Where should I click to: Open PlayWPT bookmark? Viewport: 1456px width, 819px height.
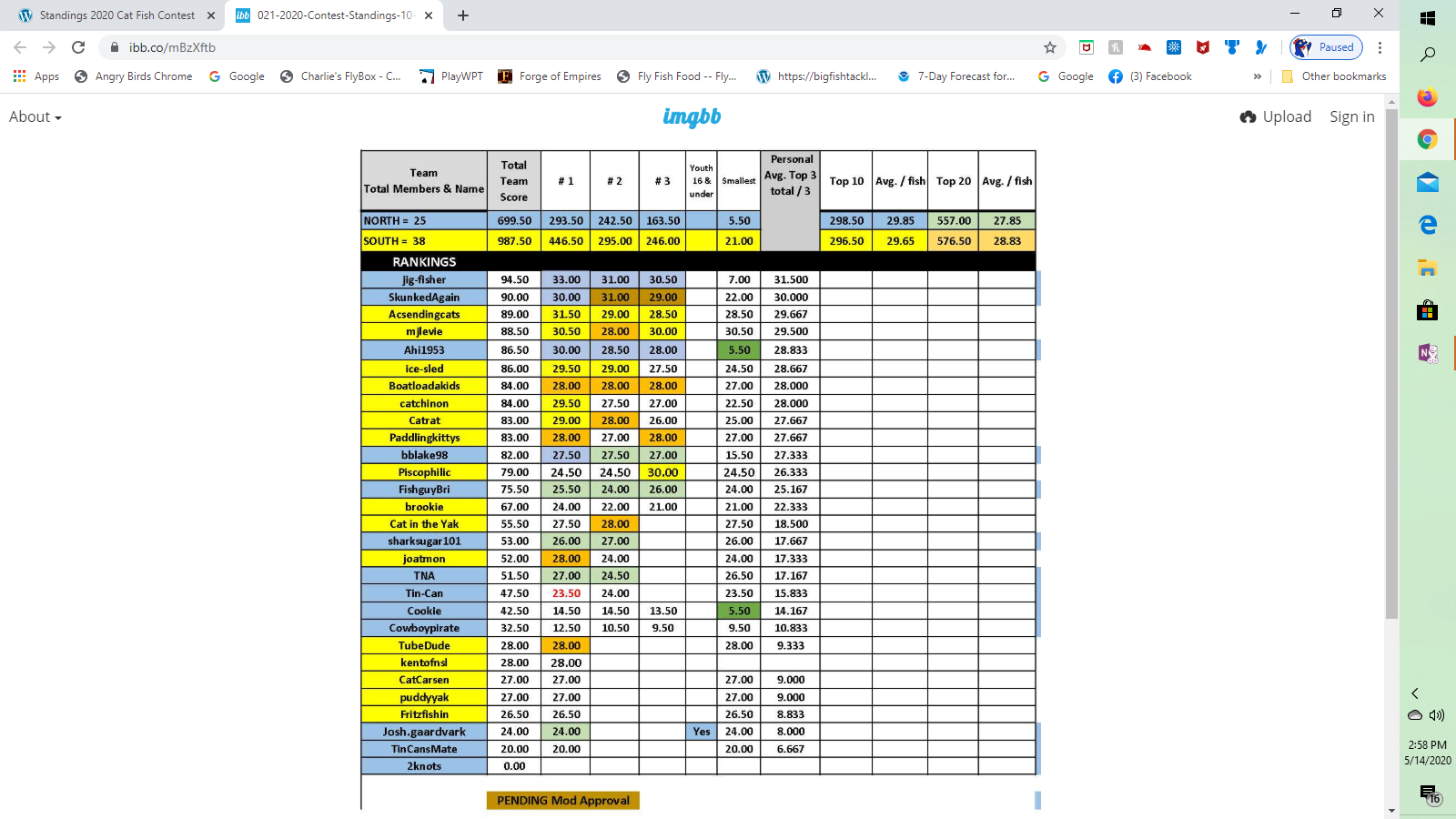pos(451,76)
